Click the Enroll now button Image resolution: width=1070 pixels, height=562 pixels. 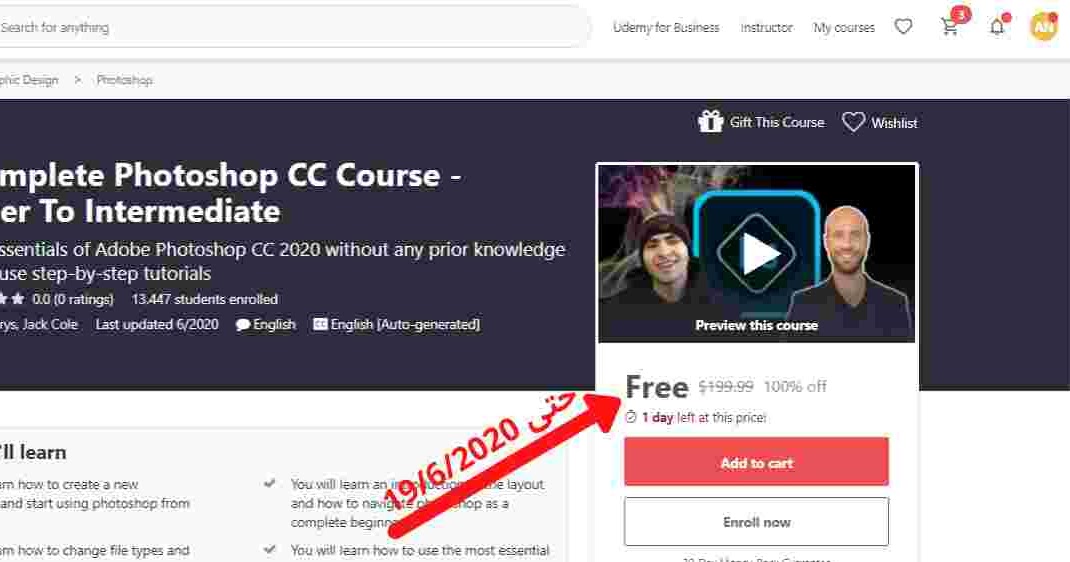pos(756,522)
